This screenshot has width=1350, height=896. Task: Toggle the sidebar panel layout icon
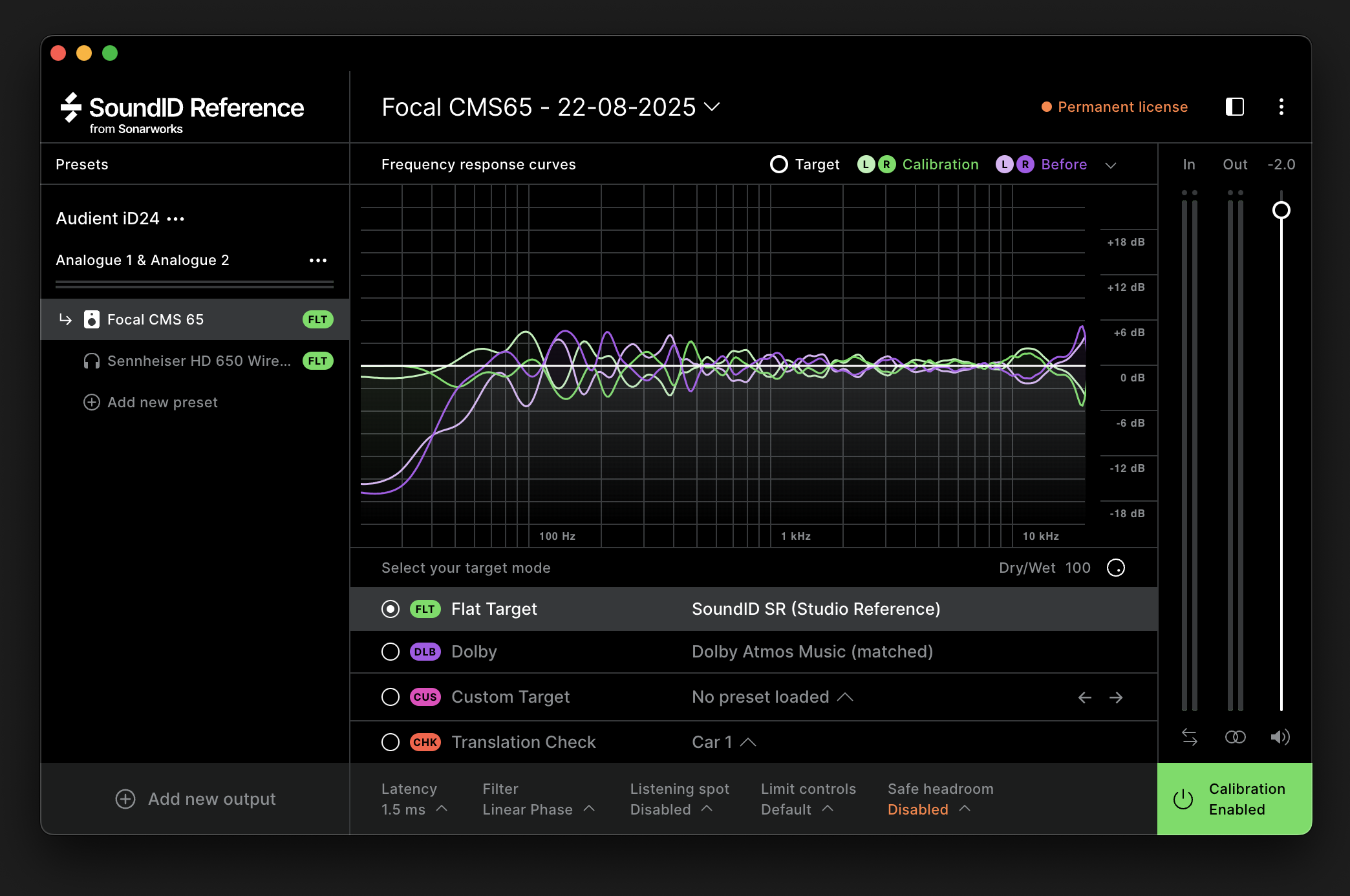pyautogui.click(x=1235, y=107)
